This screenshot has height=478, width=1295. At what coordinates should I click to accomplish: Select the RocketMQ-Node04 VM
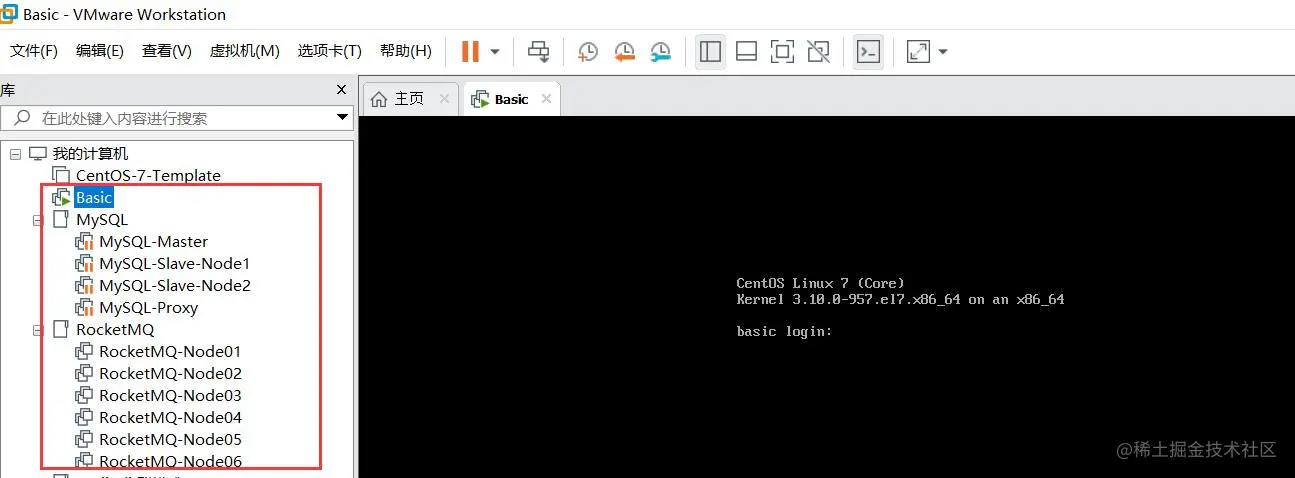coord(170,418)
